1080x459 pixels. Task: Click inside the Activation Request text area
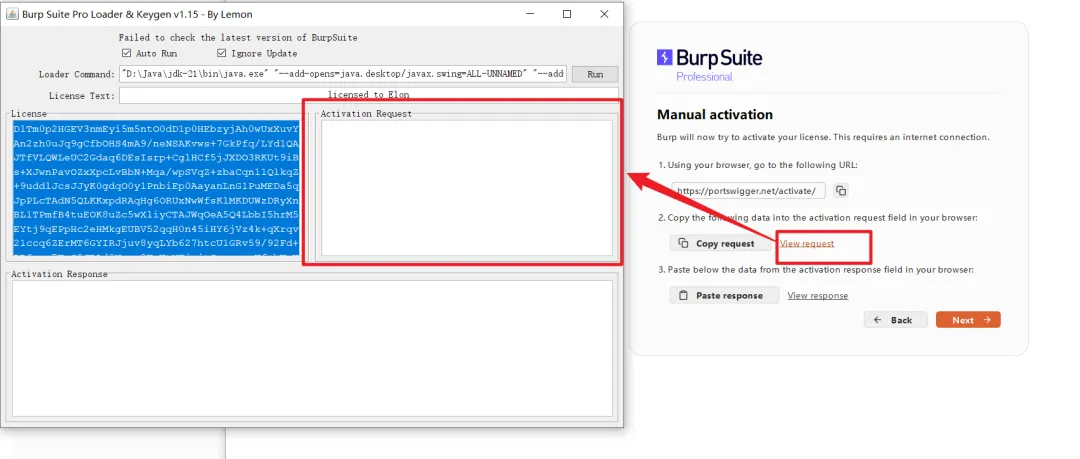pyautogui.click(x=466, y=188)
